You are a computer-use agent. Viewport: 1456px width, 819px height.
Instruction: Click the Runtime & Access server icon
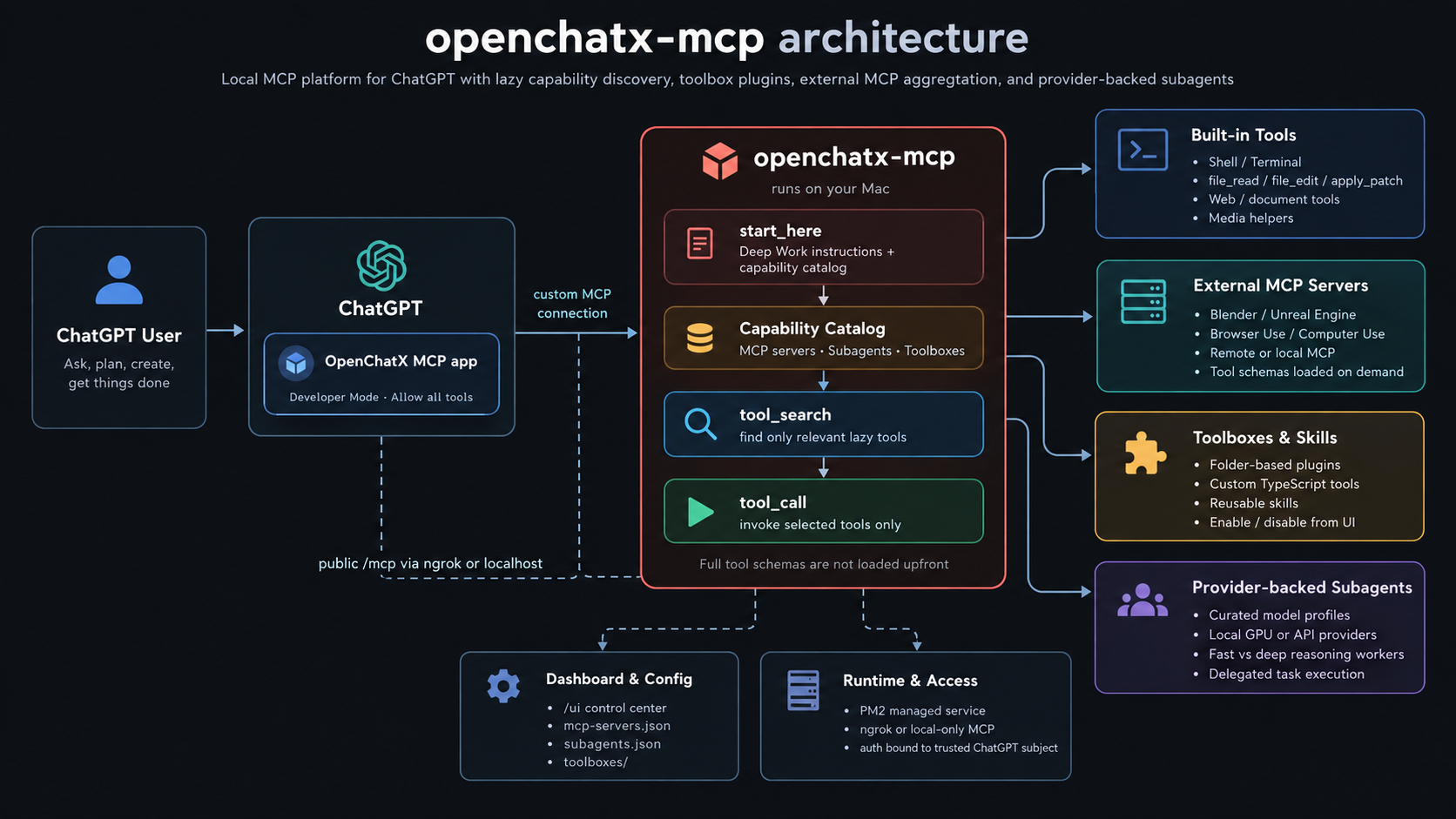coord(803,690)
